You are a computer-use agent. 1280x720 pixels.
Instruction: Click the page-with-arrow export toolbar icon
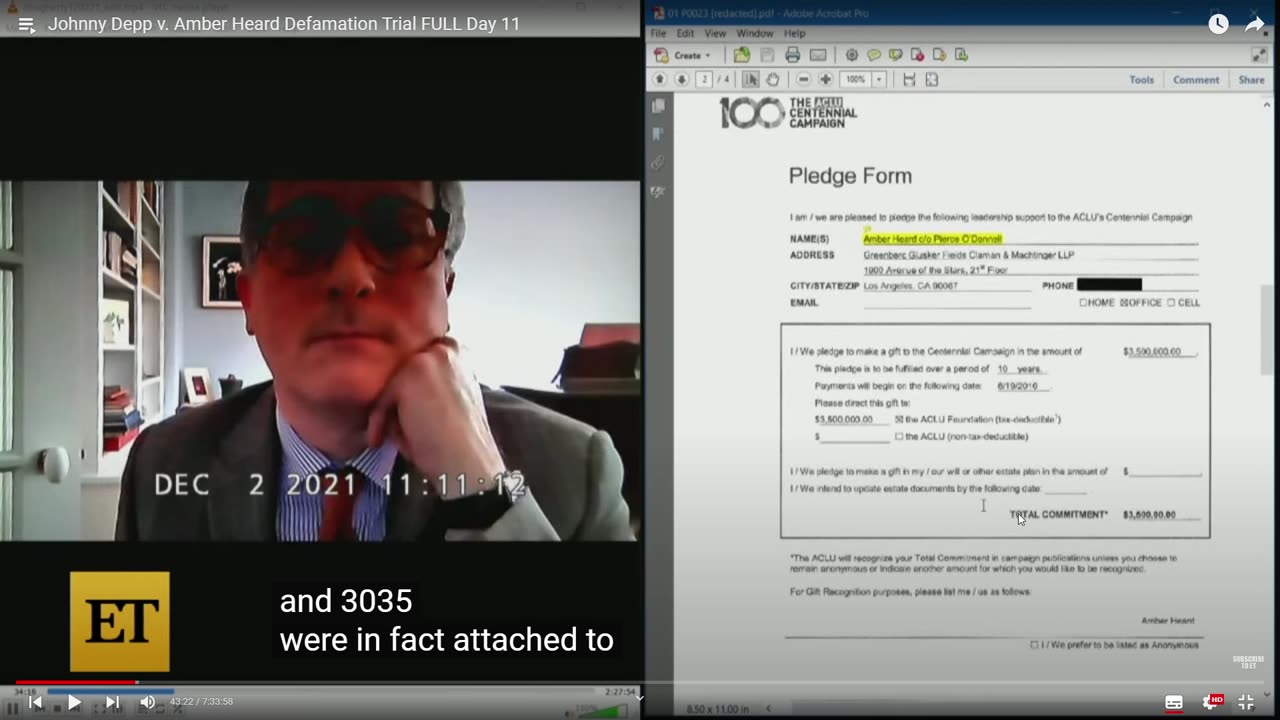click(939, 55)
